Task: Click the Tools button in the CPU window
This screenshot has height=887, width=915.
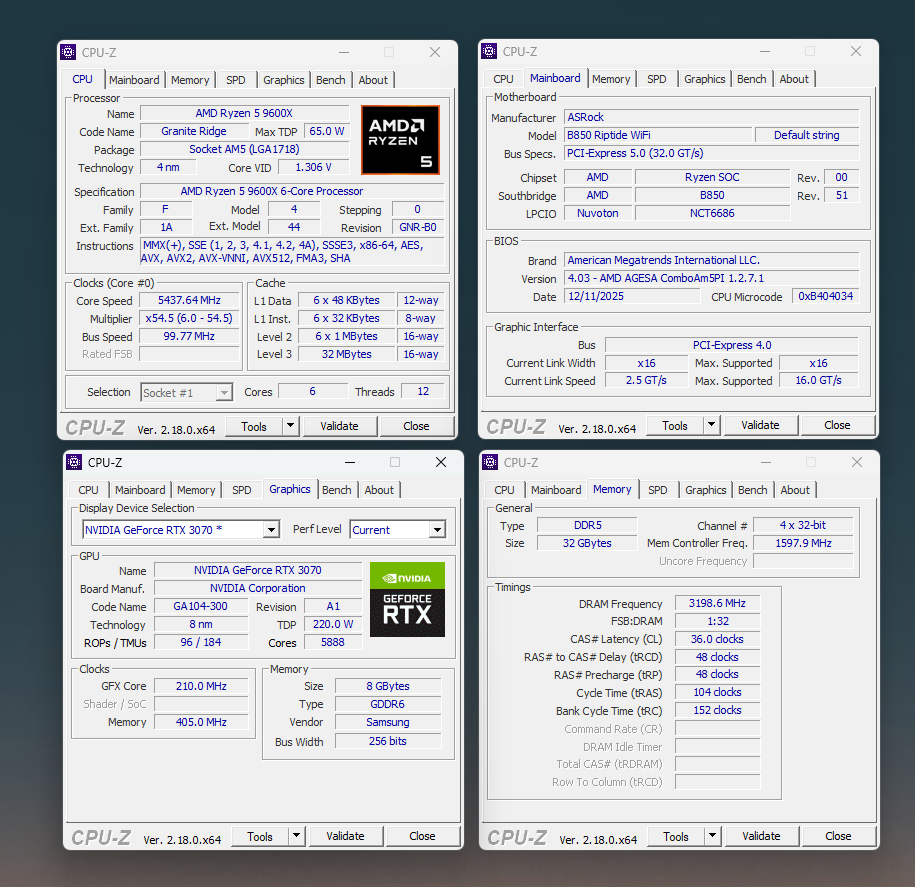Action: click(x=254, y=427)
